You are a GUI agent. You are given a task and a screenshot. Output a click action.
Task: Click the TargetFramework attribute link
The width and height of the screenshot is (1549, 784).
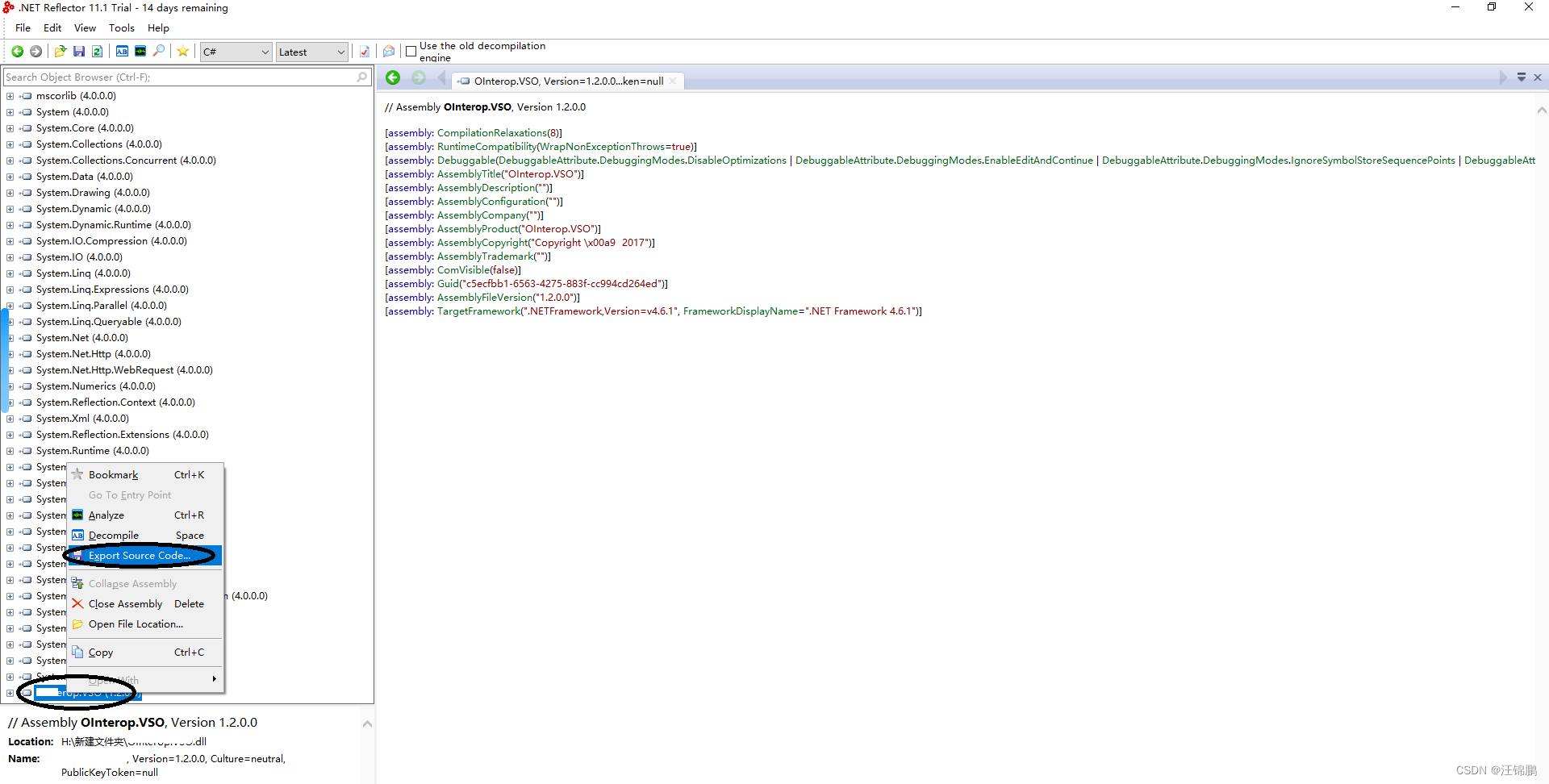click(478, 311)
